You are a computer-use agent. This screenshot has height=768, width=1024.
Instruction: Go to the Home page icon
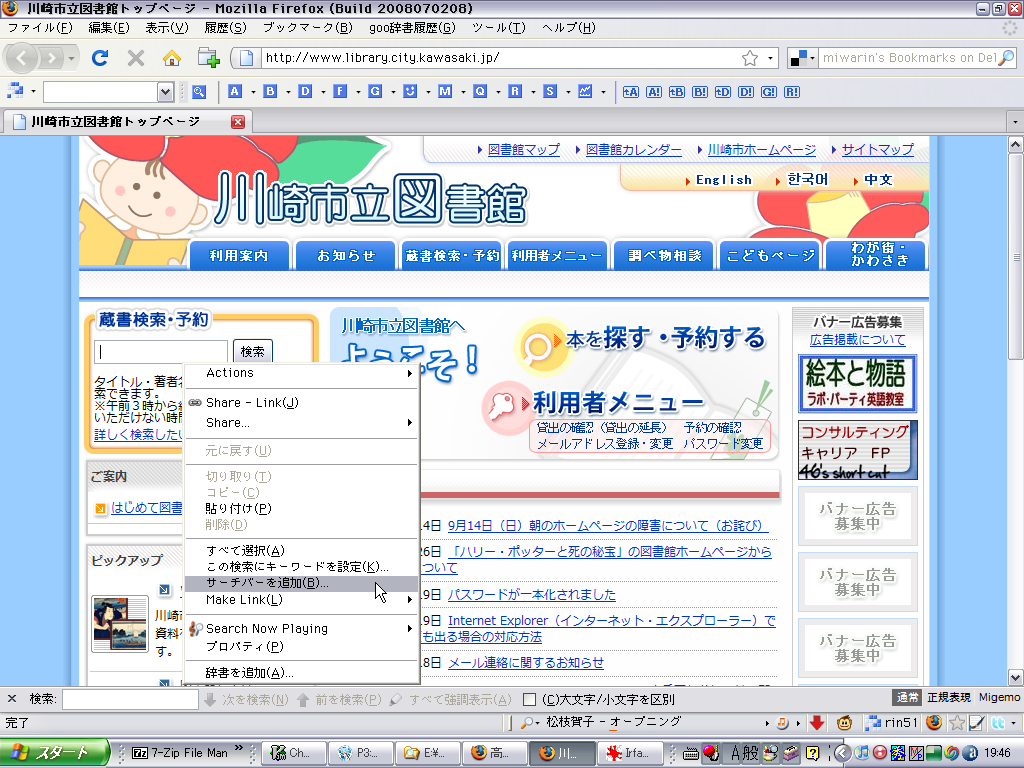point(172,58)
